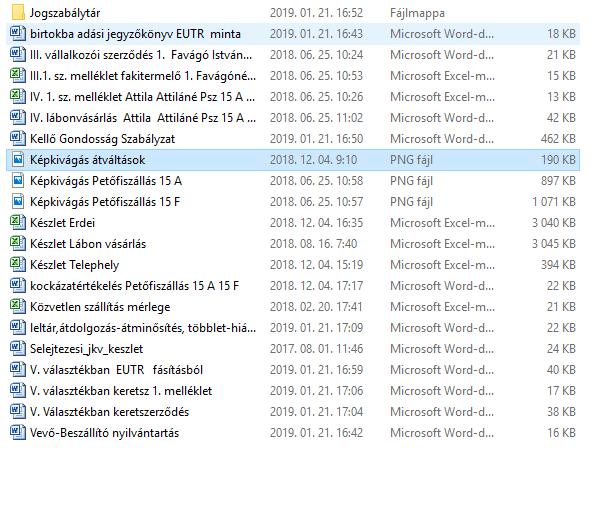Click Word icon of Selejtezesi_jkv_keszlet
The image size is (606, 512).
point(18,349)
